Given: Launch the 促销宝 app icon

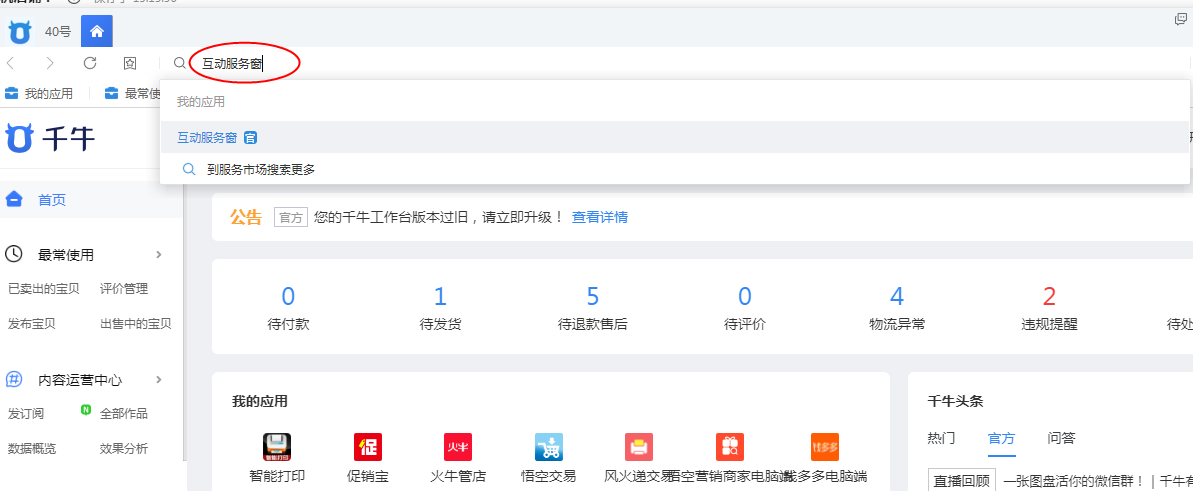Looking at the screenshot, I should pyautogui.click(x=367, y=447).
